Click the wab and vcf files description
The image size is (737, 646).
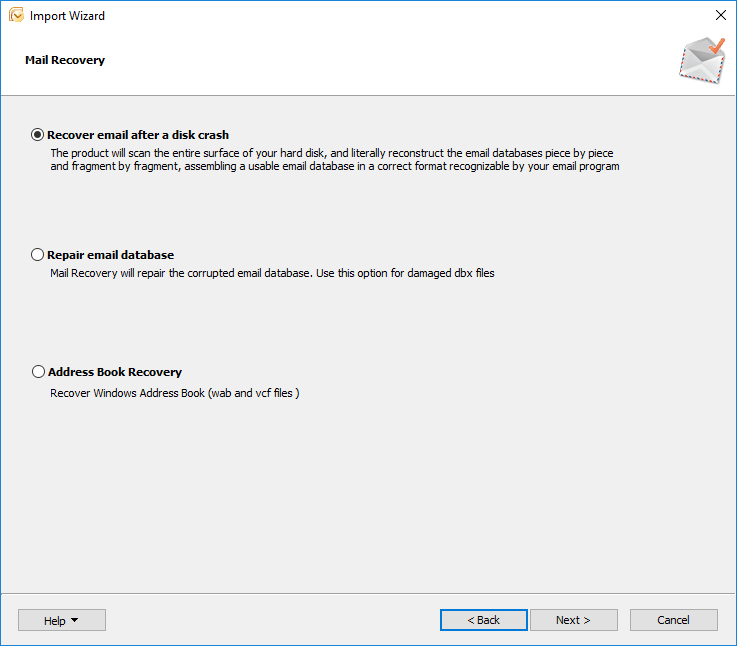175,393
